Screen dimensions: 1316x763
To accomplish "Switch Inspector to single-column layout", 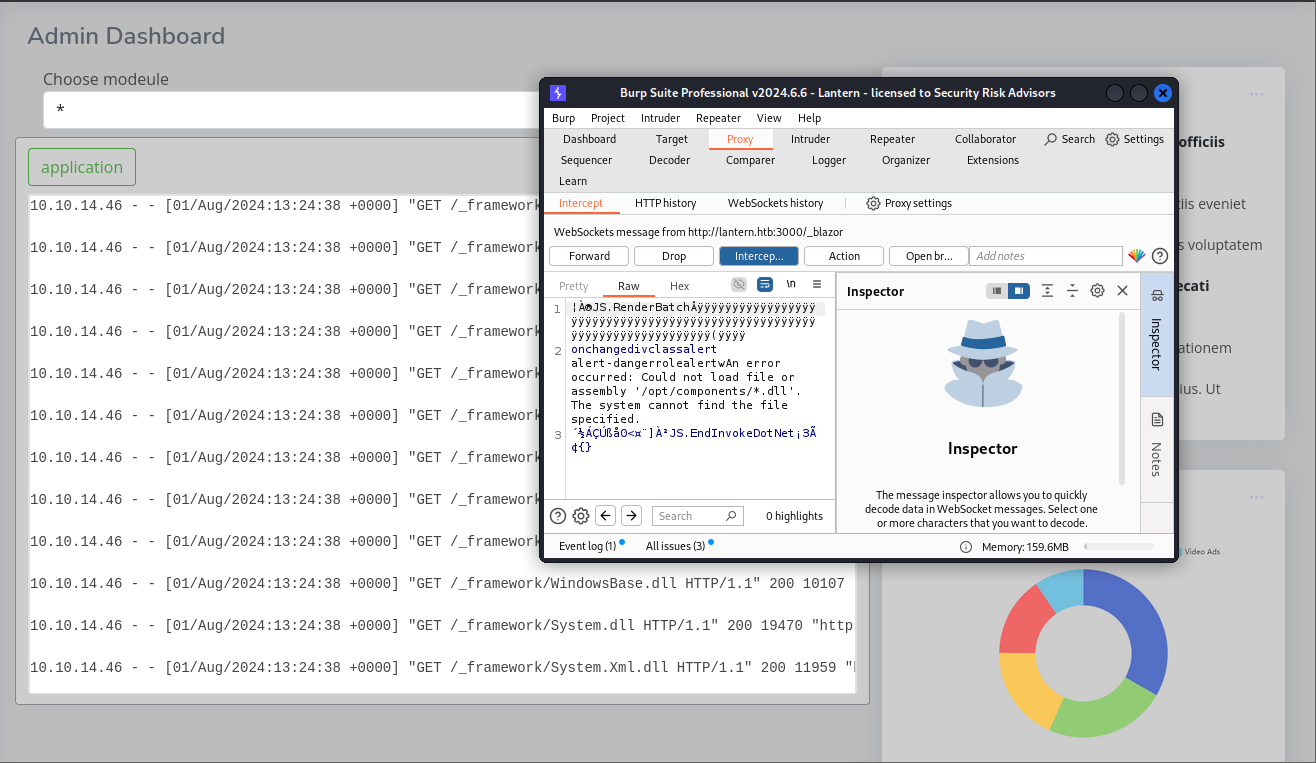I will point(997,291).
